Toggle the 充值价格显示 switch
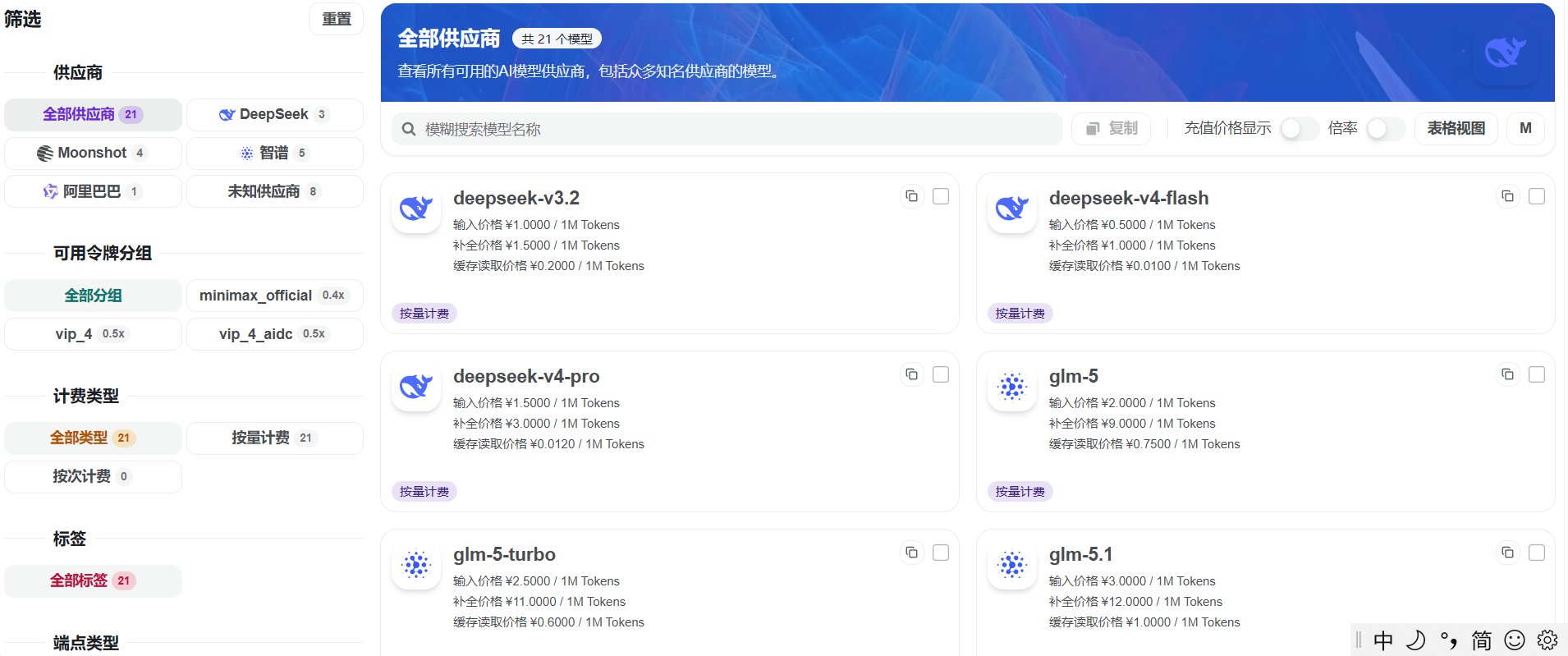Screen dimensions: 1568x656 pyautogui.click(x=1299, y=129)
